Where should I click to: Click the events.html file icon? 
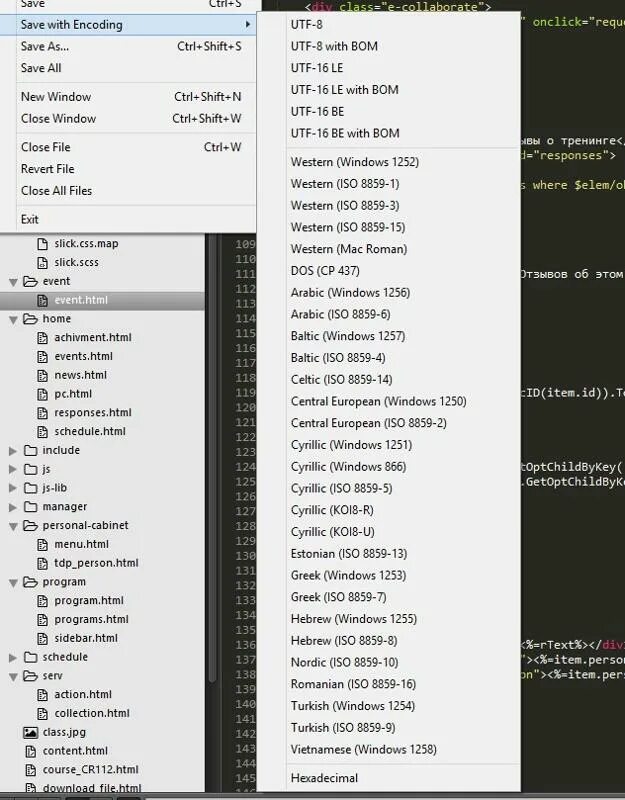point(43,357)
